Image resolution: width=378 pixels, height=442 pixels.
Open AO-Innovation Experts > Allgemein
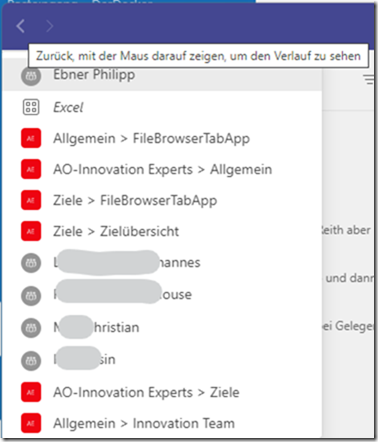pos(162,169)
